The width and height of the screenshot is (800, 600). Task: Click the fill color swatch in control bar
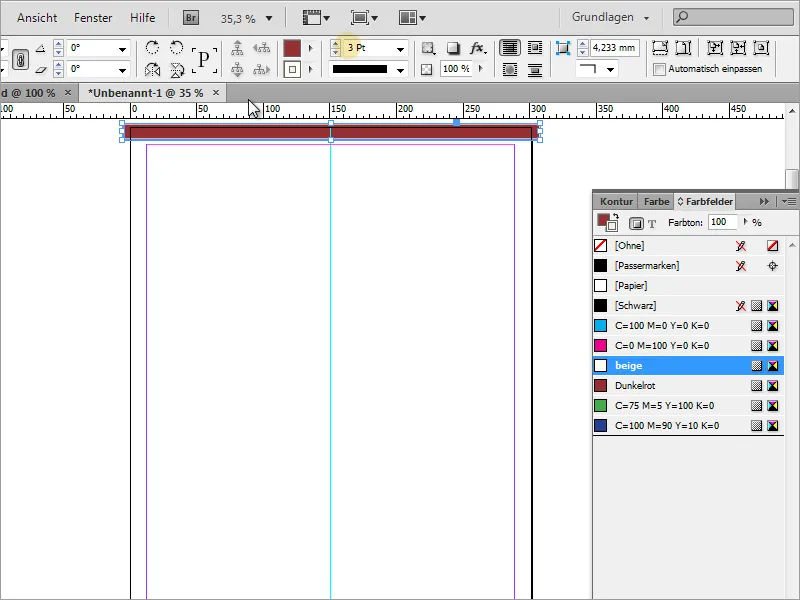tap(292, 48)
